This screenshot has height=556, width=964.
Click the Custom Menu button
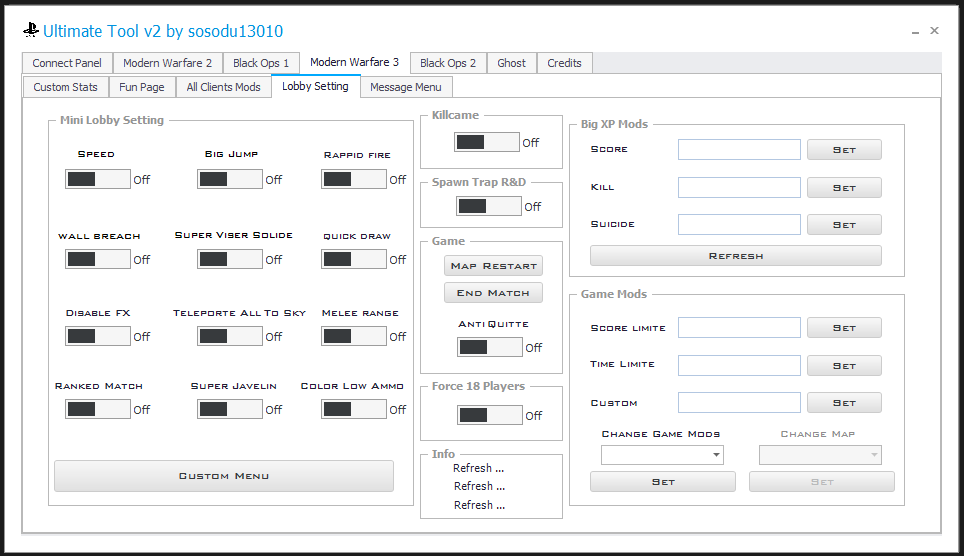click(x=224, y=476)
